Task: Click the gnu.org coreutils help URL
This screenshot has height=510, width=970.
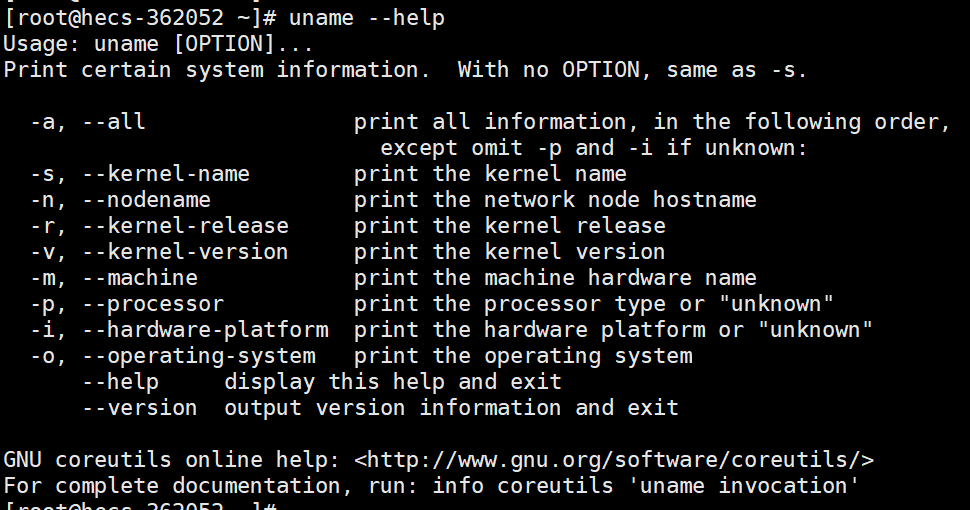Action: pyautogui.click(x=614, y=460)
